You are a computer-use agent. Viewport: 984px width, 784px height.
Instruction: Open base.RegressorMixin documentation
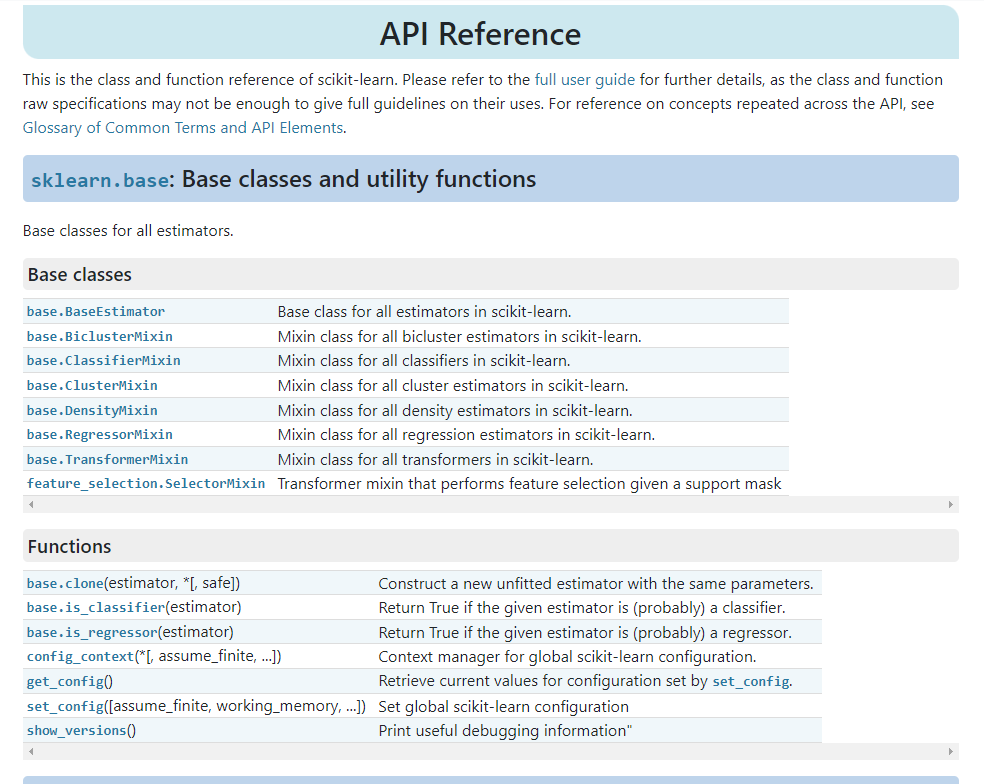pyautogui.click(x=100, y=434)
